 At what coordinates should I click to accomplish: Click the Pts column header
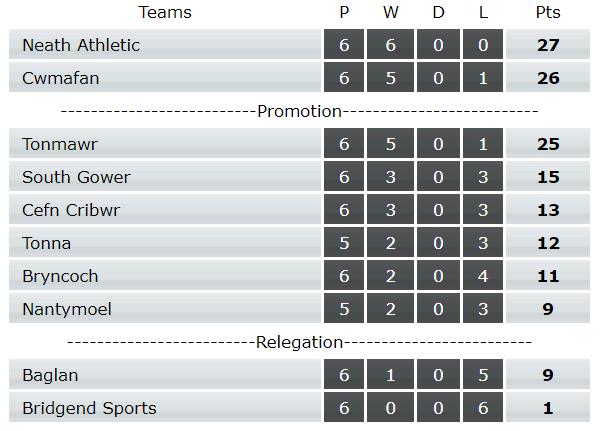pos(548,12)
